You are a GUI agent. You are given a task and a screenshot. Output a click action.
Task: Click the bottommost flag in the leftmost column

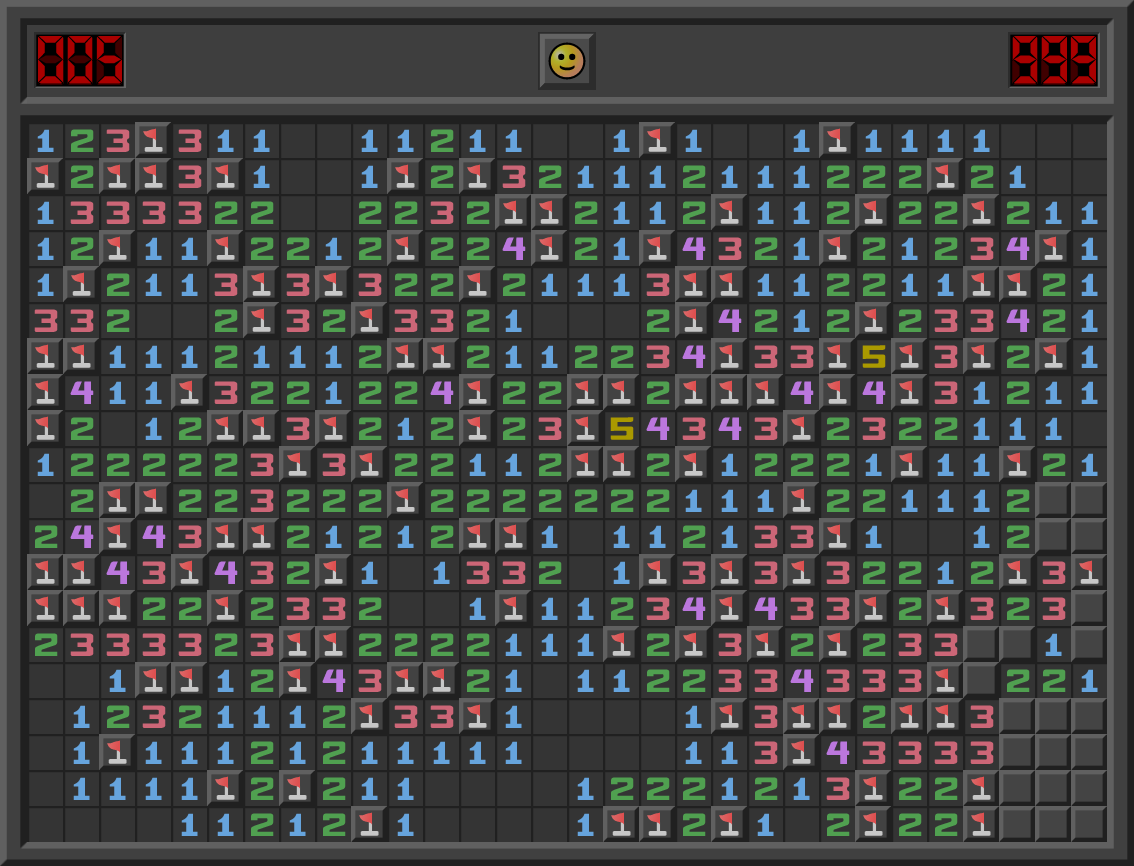pyautogui.click(x=45, y=608)
